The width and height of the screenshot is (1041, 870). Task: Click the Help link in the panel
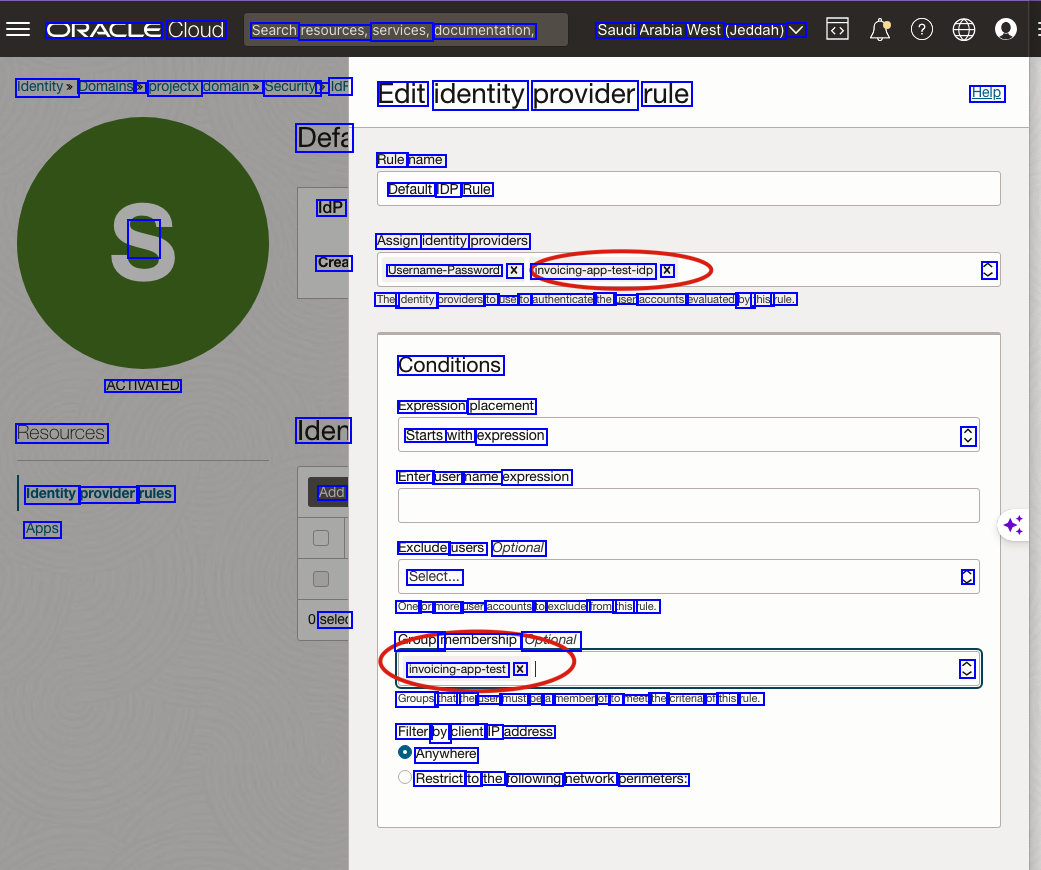(986, 93)
